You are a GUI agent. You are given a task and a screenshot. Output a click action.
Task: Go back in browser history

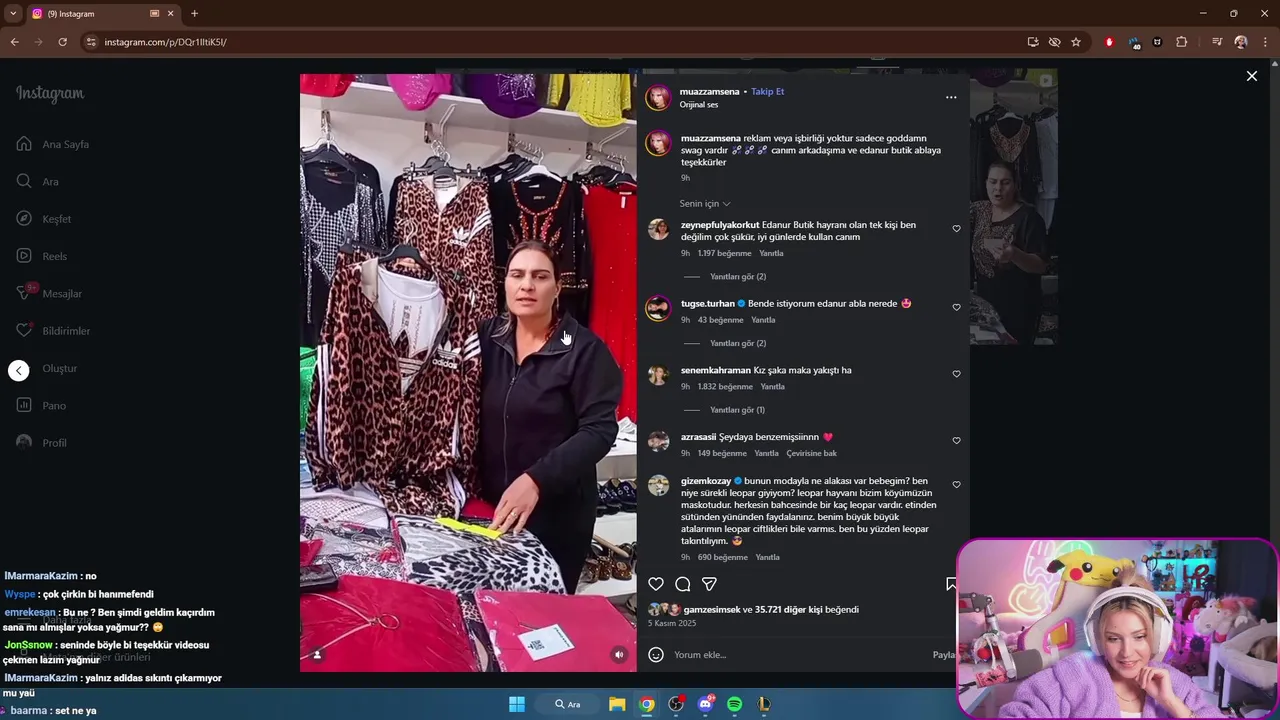(14, 42)
